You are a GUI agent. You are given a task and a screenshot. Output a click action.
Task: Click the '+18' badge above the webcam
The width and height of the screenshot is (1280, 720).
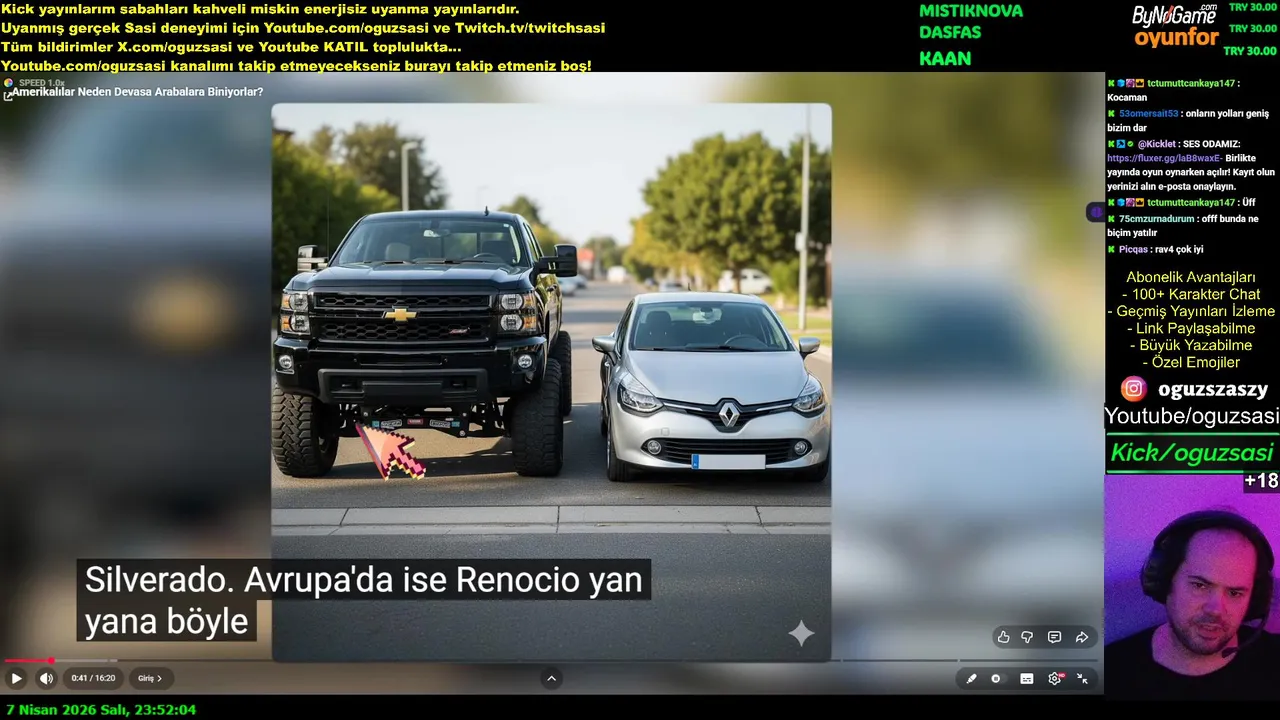coord(1261,481)
